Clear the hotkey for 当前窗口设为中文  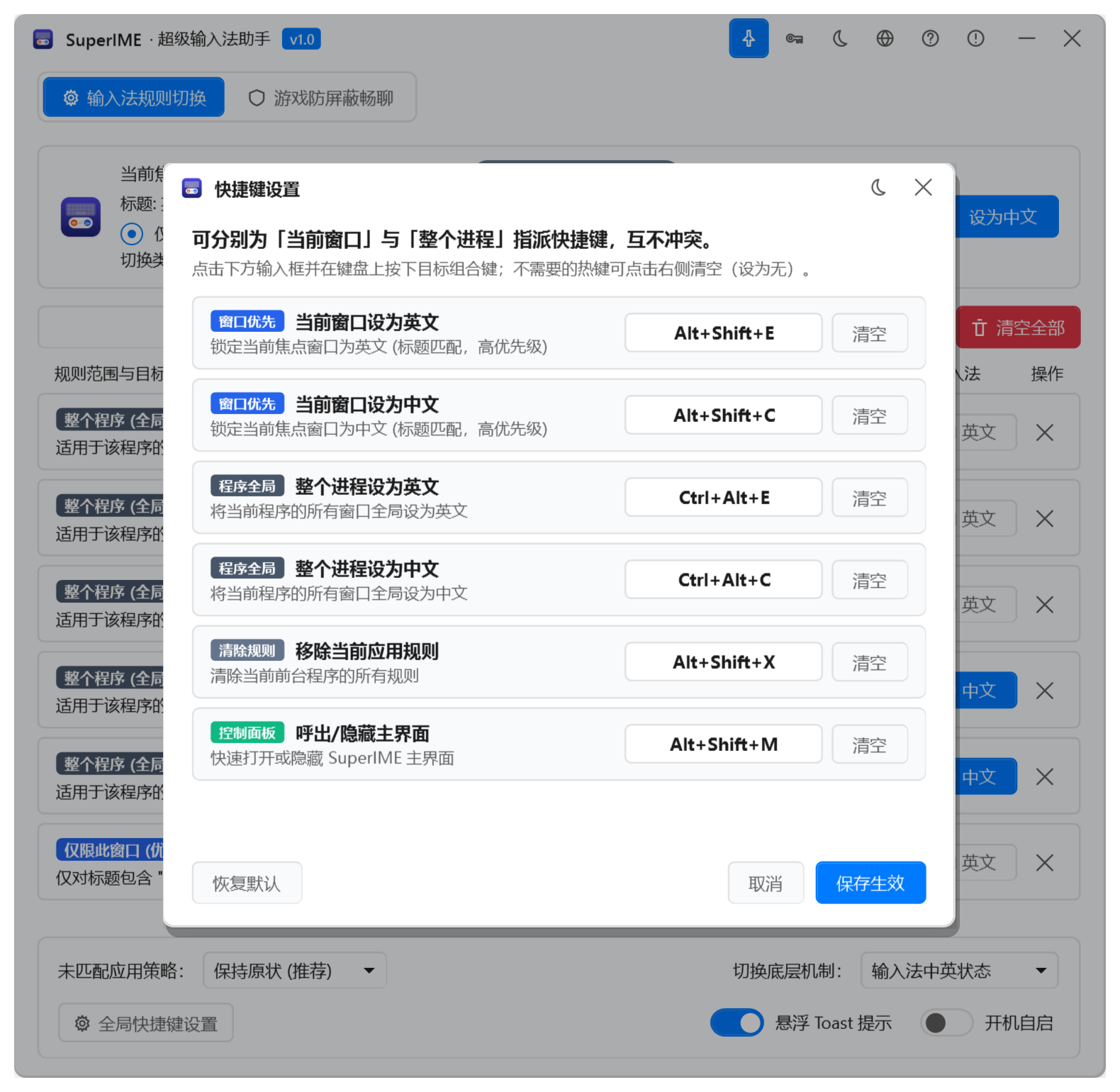click(870, 415)
